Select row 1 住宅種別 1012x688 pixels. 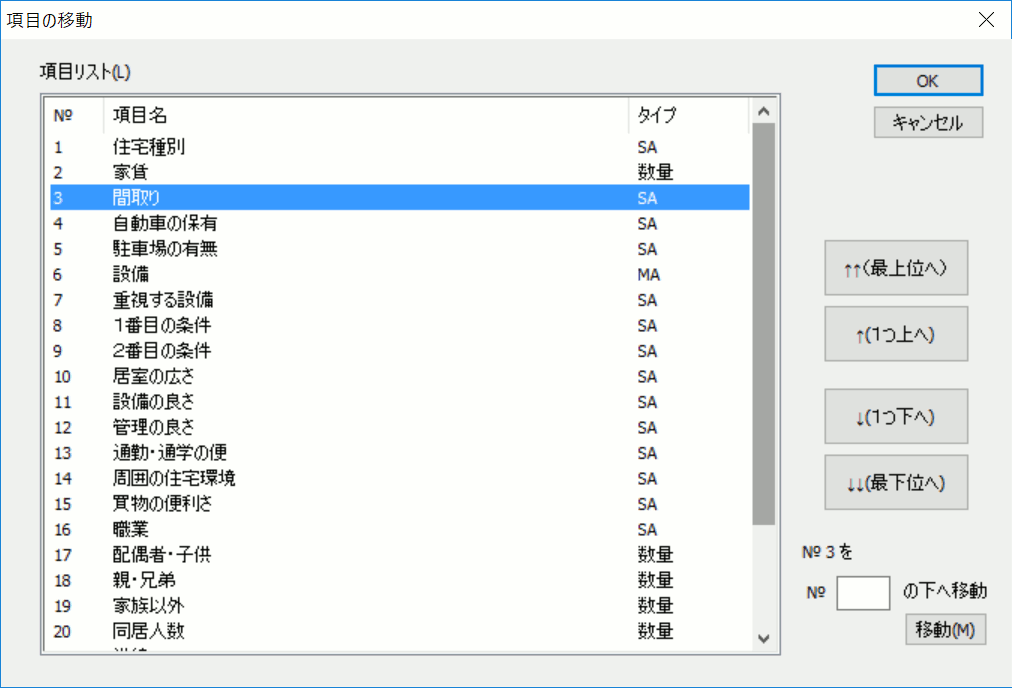pyautogui.click(x=400, y=147)
